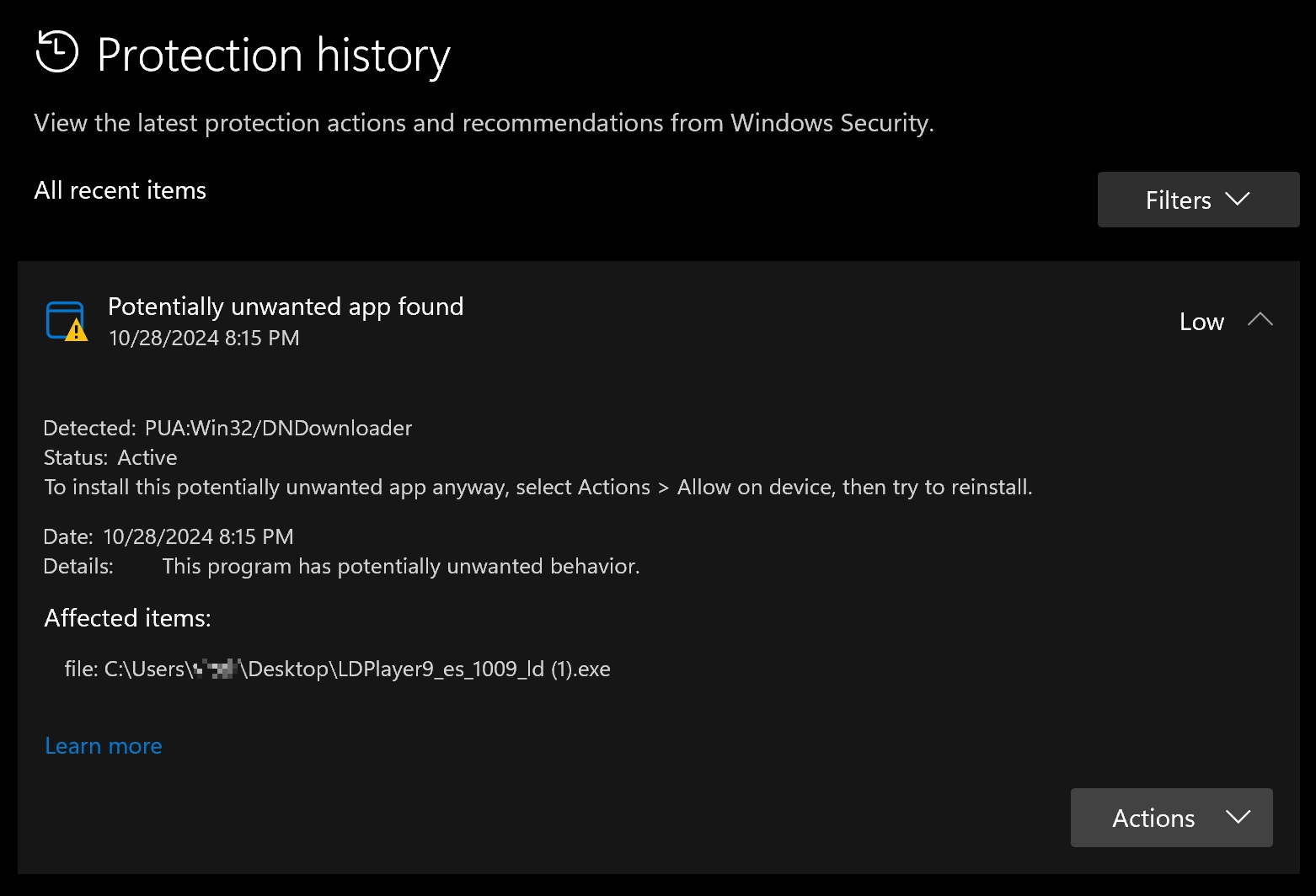Click the 10/28/2024 8:15 PM timestamp under the title
Screen dimensions: 1316x896
point(204,338)
